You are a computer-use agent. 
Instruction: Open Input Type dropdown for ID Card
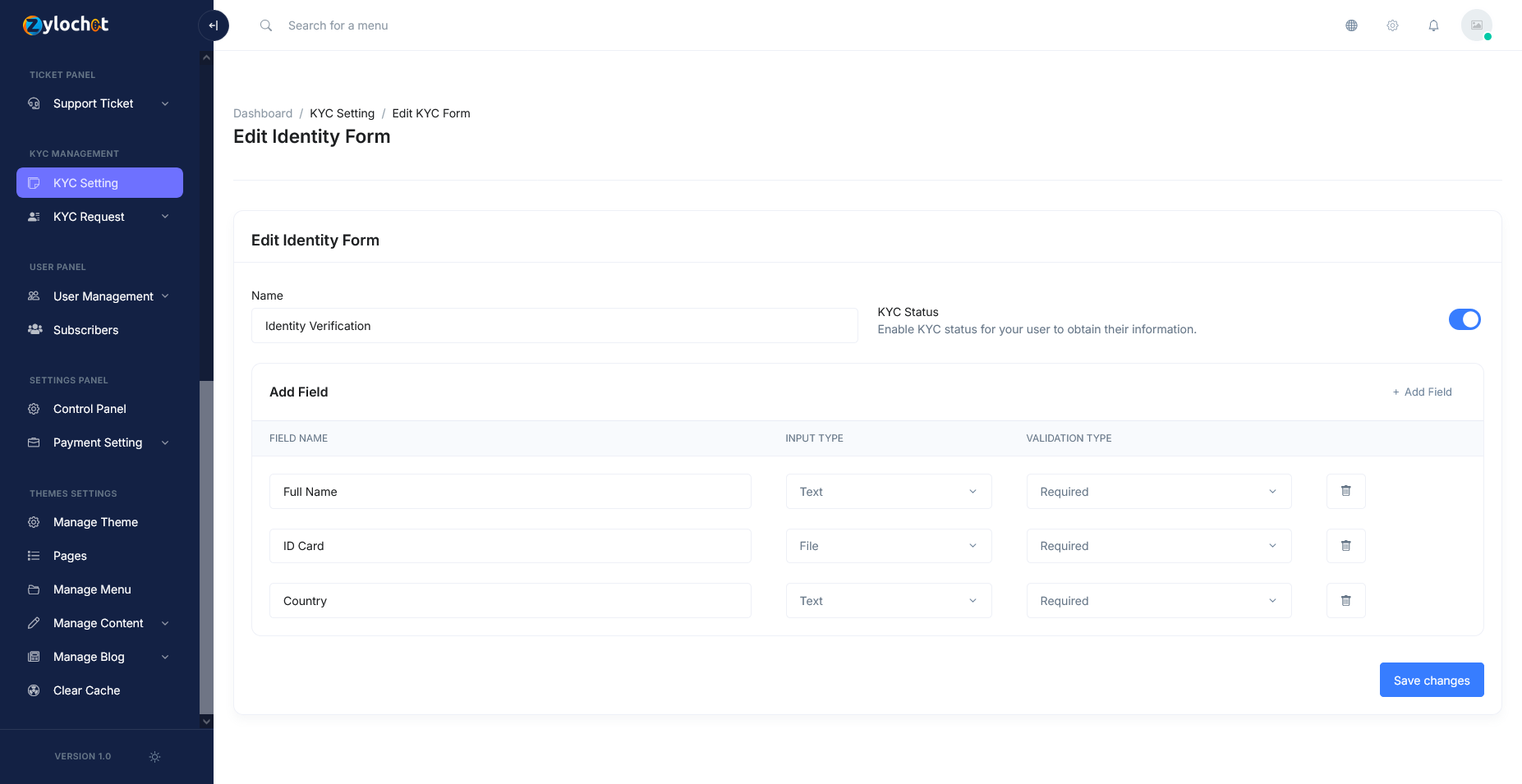click(889, 546)
